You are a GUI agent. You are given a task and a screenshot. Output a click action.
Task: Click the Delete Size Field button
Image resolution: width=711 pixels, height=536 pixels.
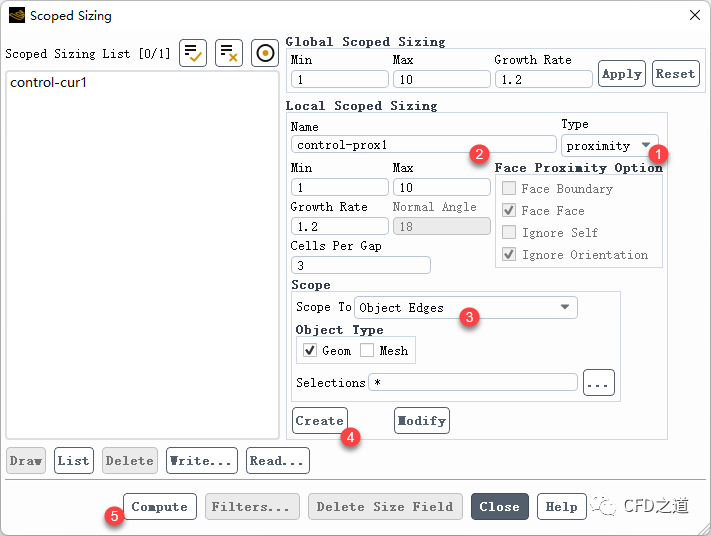pos(385,506)
